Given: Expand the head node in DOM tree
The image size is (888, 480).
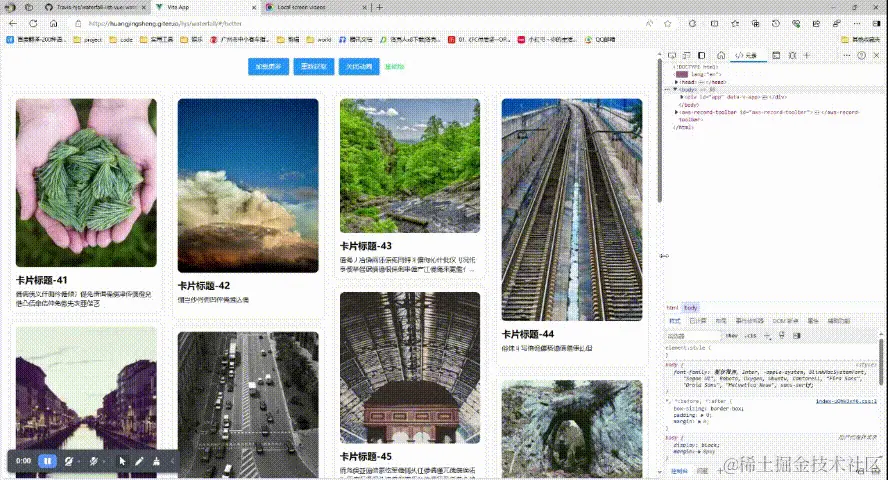Looking at the screenshot, I should [676, 82].
